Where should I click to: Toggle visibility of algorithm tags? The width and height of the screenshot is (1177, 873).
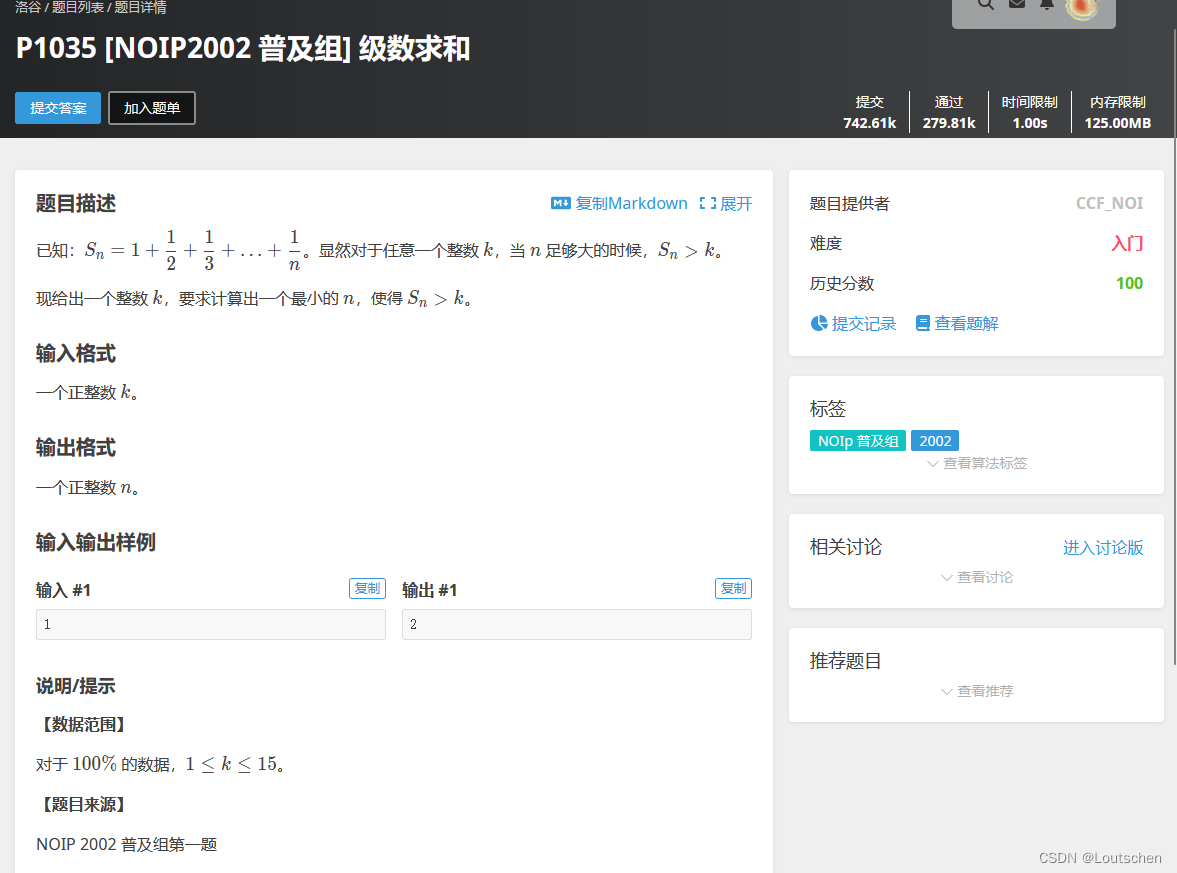975,463
